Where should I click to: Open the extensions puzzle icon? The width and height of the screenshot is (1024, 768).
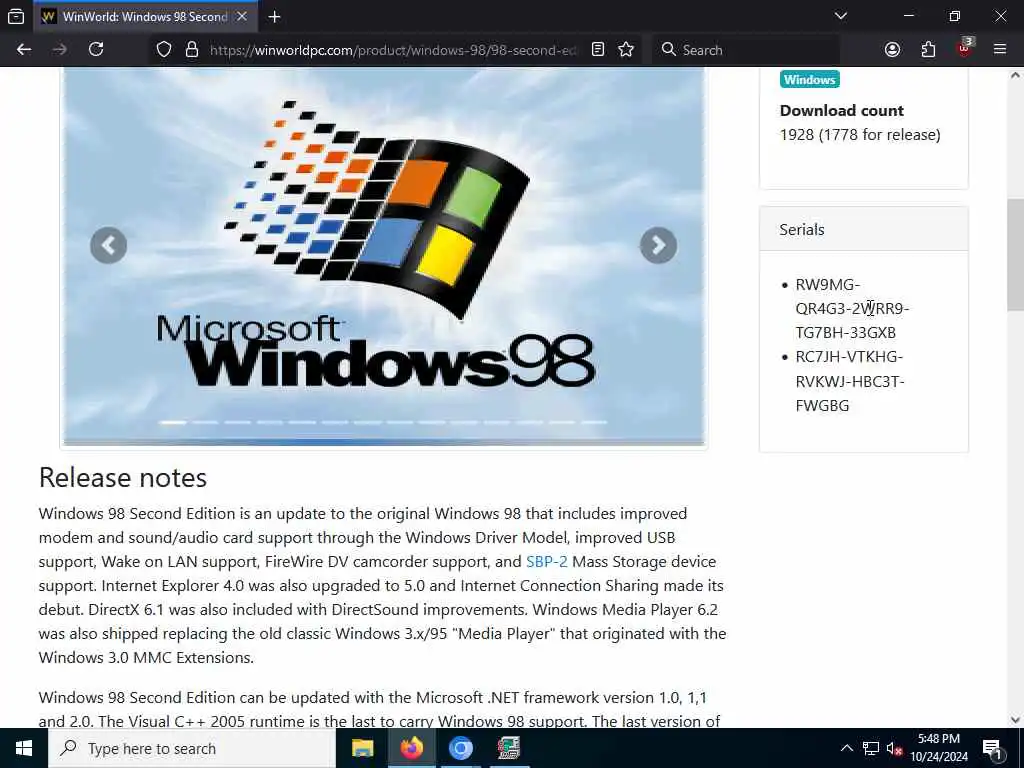pyautogui.click(x=928, y=50)
